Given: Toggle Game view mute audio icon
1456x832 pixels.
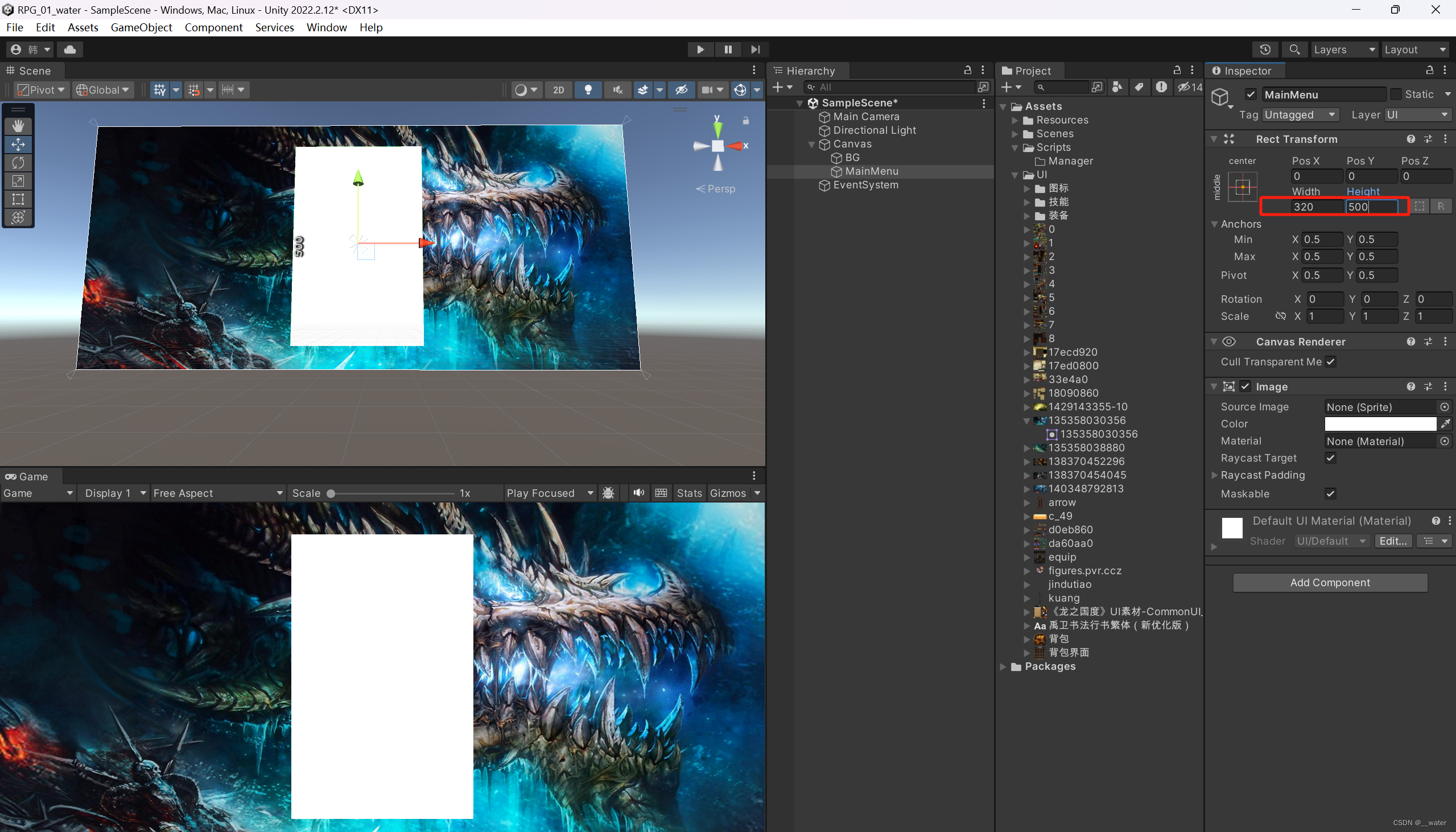Looking at the screenshot, I should 638,493.
